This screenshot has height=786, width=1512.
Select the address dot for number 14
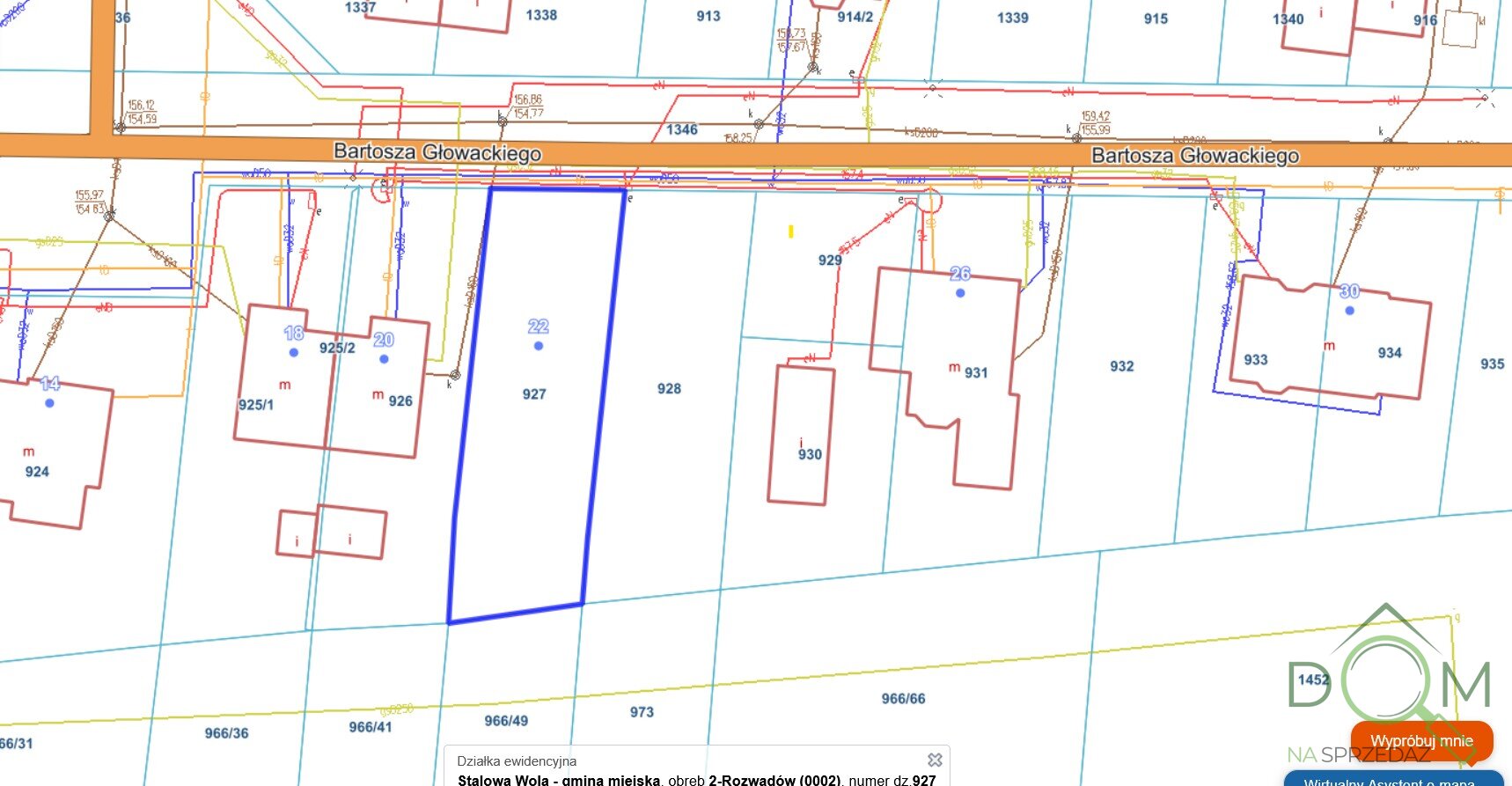coord(49,403)
